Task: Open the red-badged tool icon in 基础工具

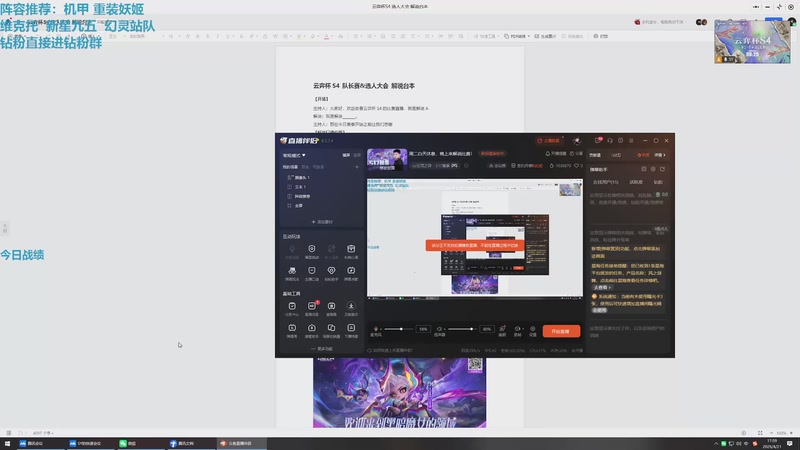Action: click(312, 308)
